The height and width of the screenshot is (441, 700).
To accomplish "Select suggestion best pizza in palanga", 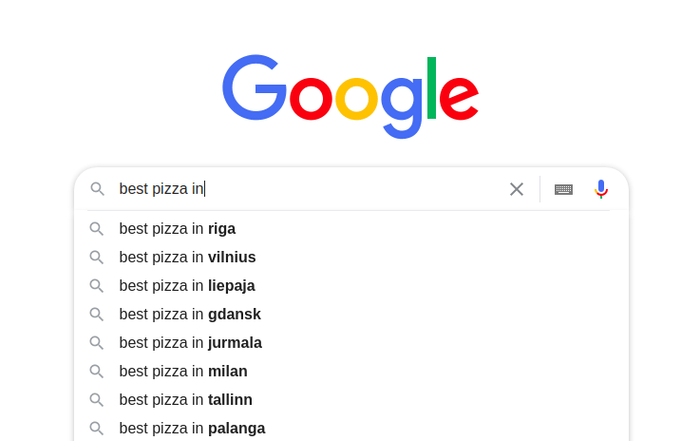I will pyautogui.click(x=351, y=428).
